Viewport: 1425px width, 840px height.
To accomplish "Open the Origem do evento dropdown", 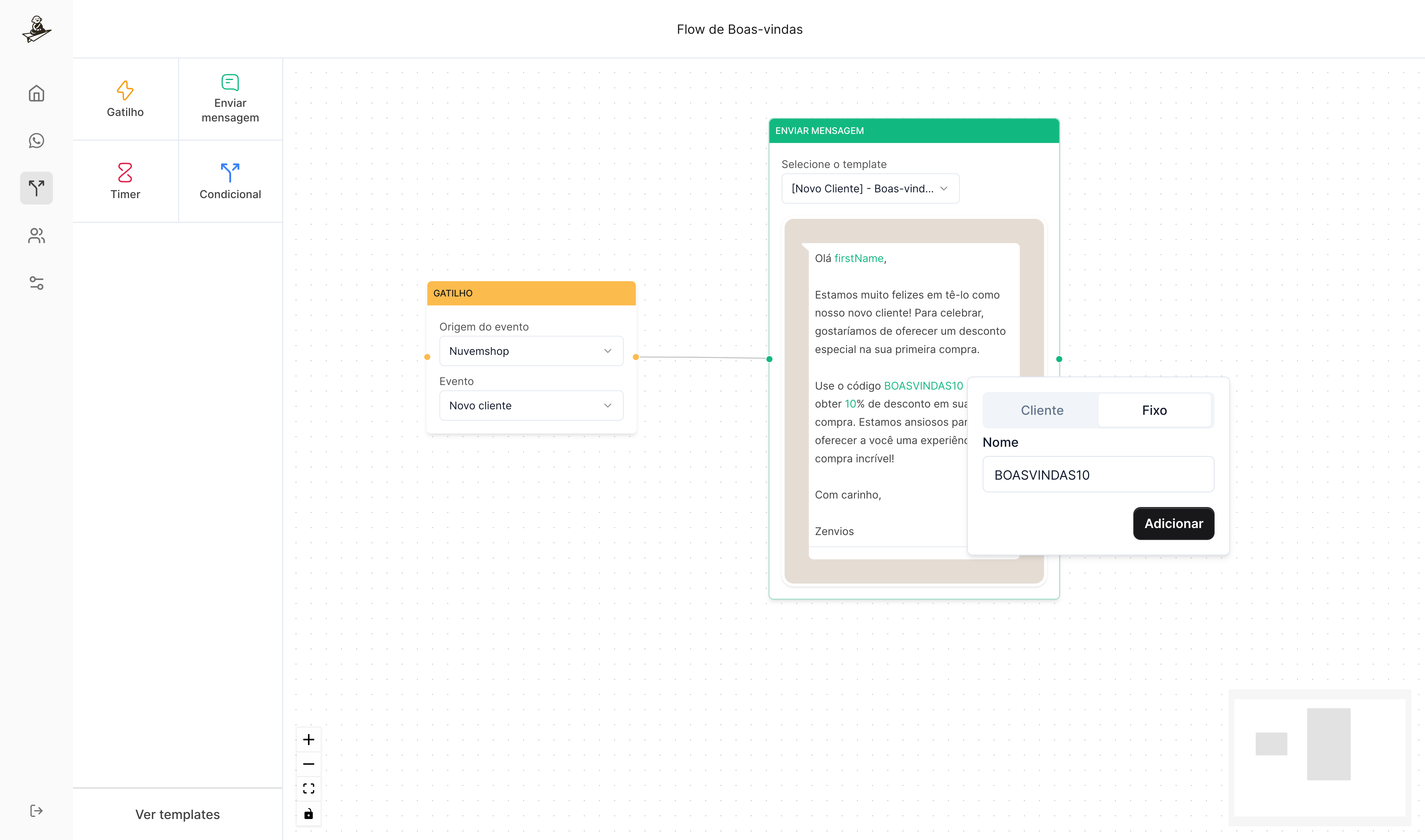I will tap(530, 351).
